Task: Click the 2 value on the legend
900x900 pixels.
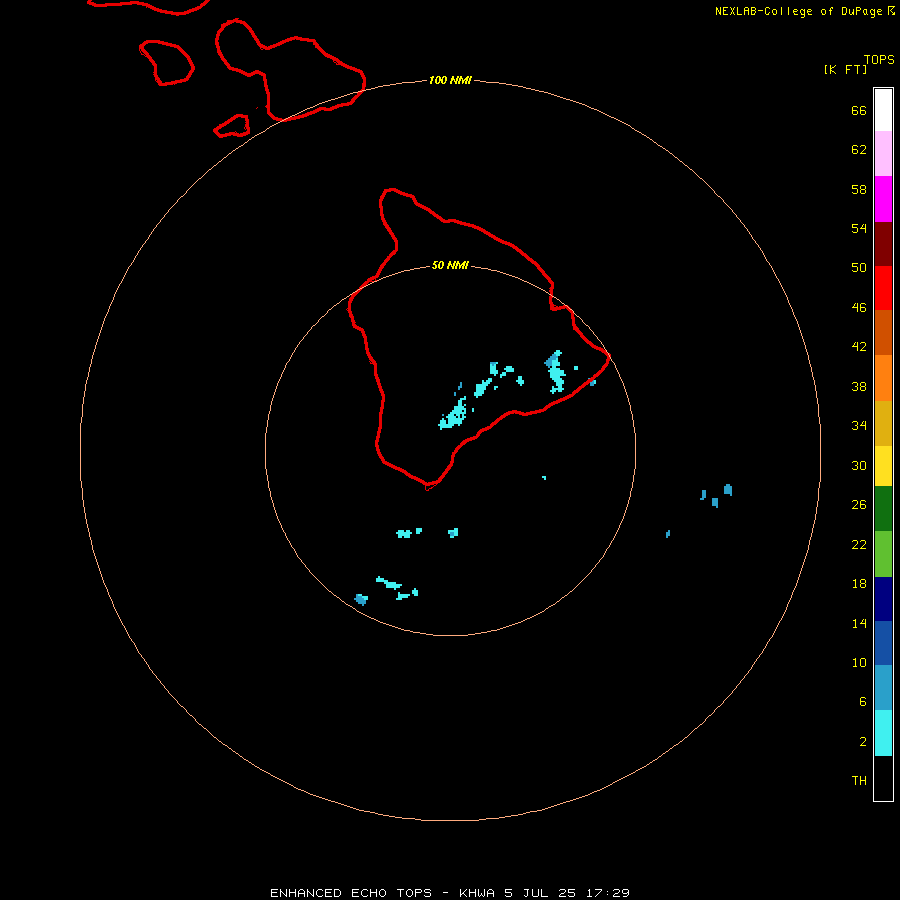Action: coord(863,741)
